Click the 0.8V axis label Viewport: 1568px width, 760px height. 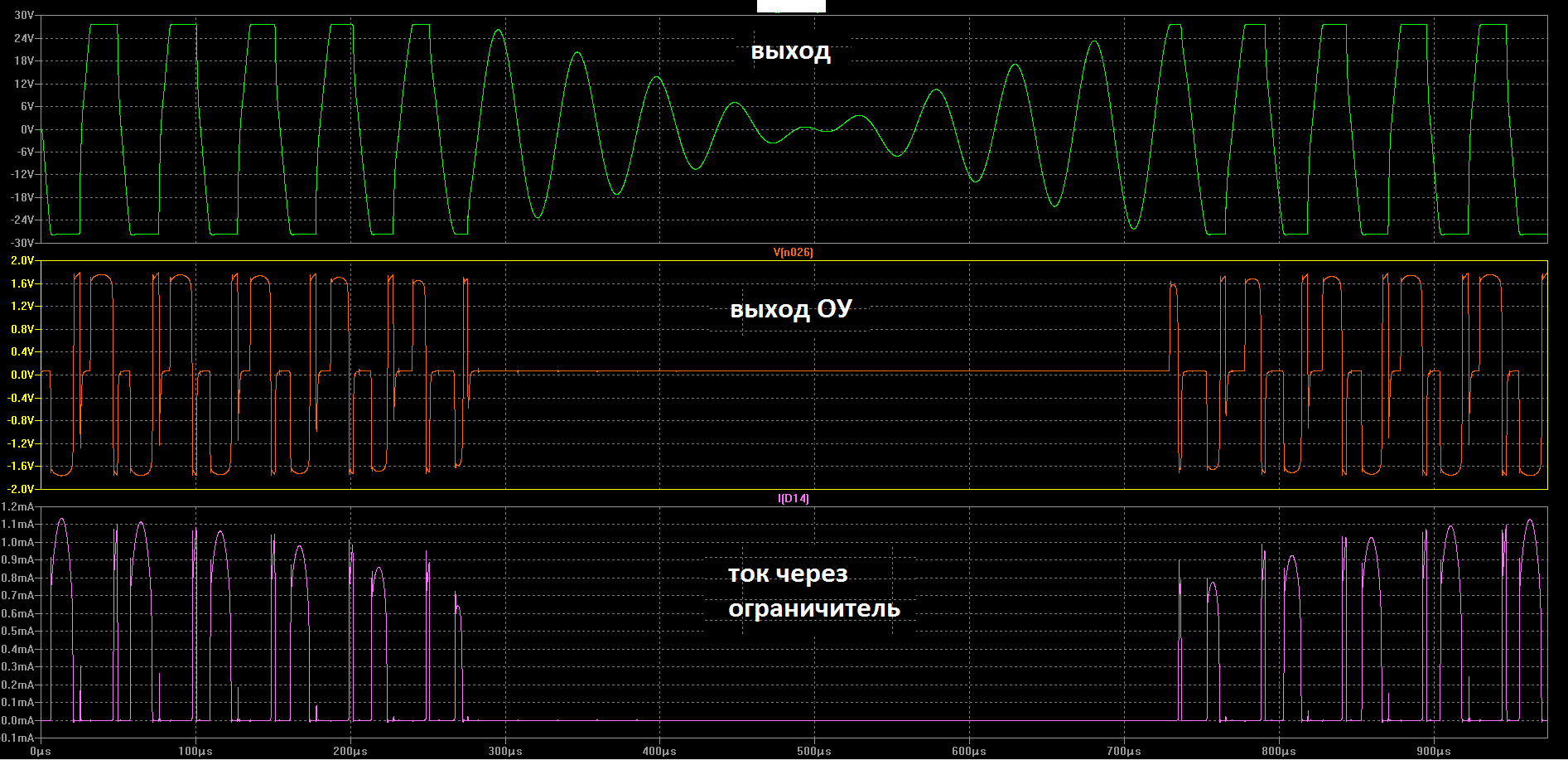(22, 329)
